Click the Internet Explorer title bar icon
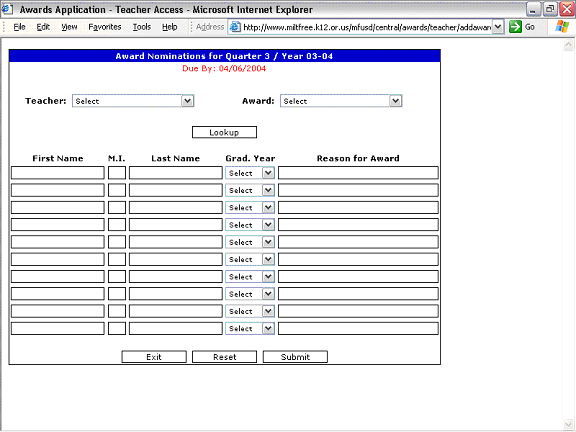Image resolution: width=576 pixels, height=432 pixels. (x=7, y=9)
